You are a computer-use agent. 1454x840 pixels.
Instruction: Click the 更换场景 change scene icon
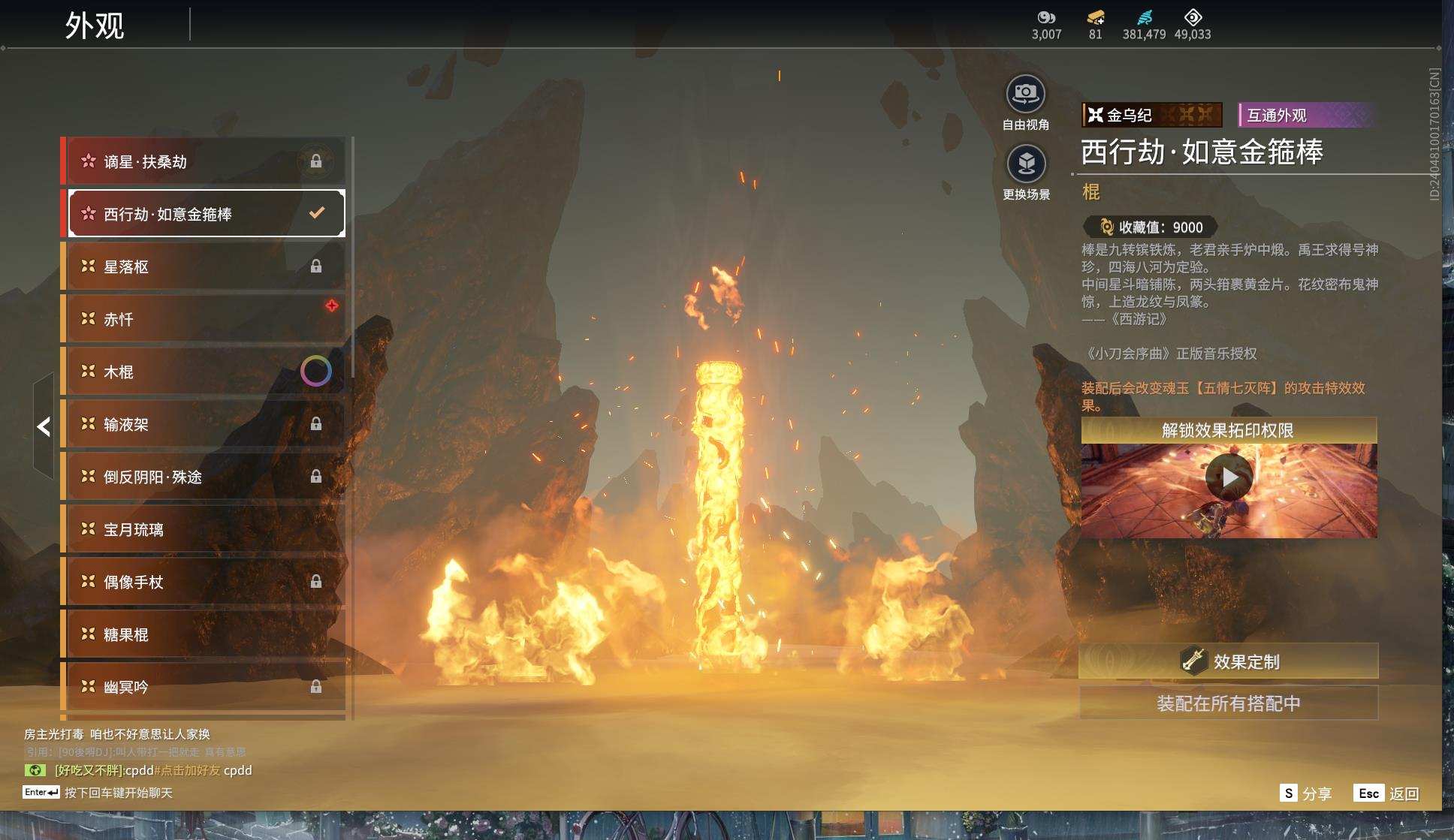pyautogui.click(x=1026, y=164)
